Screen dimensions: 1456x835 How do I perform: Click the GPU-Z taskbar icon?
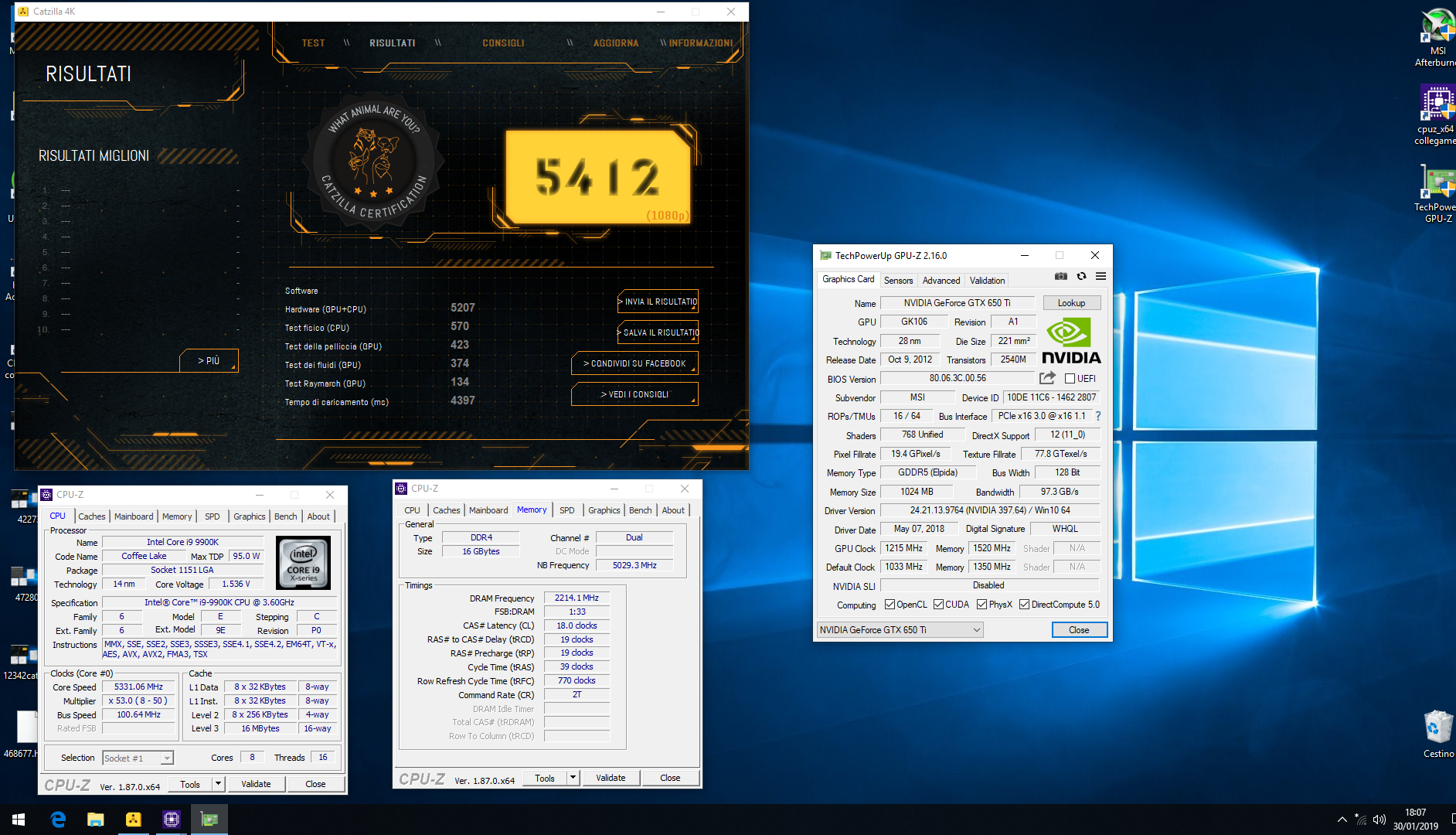pyautogui.click(x=209, y=820)
